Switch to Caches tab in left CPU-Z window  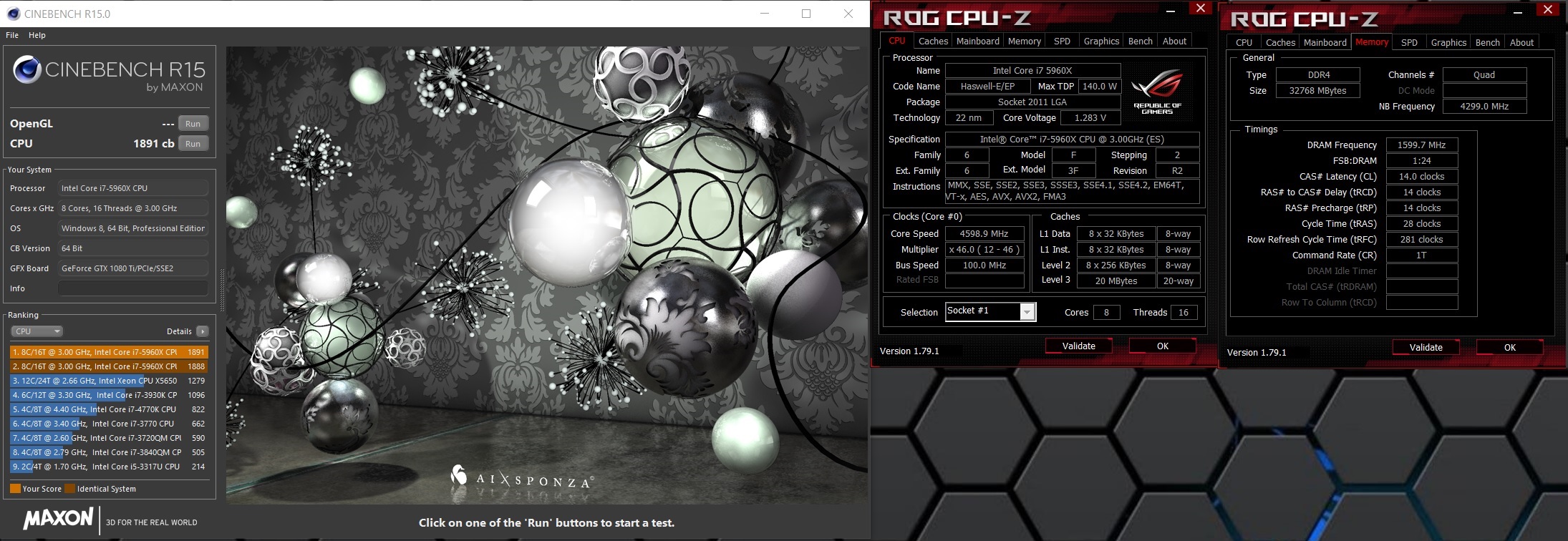point(933,42)
